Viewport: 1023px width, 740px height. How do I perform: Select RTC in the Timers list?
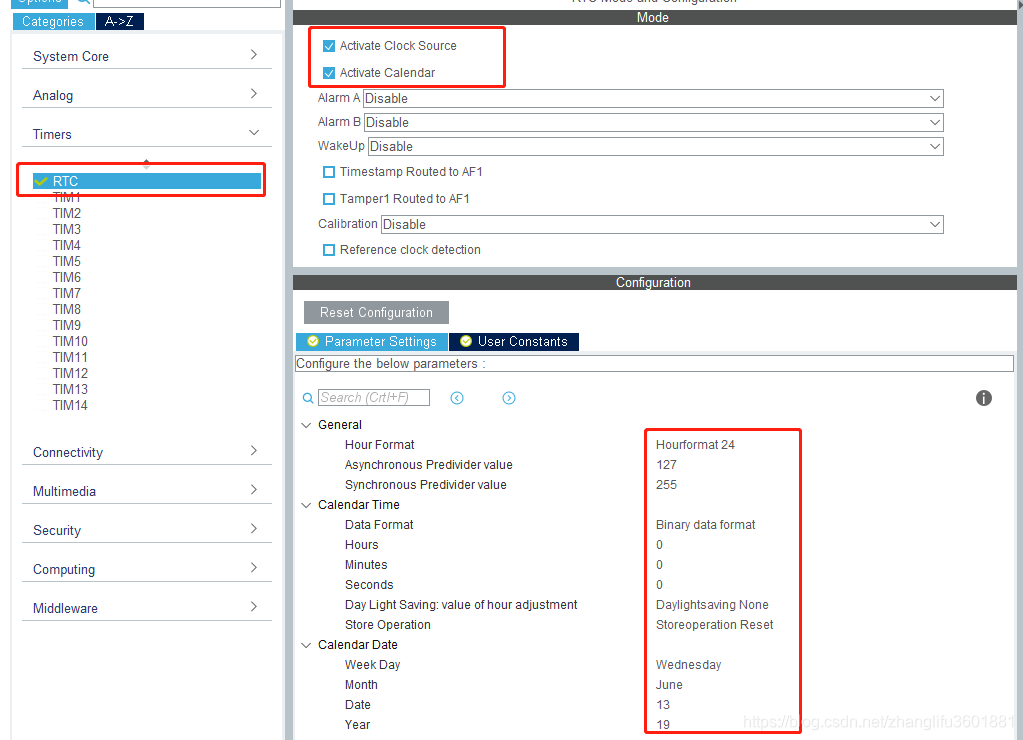[x=147, y=181]
